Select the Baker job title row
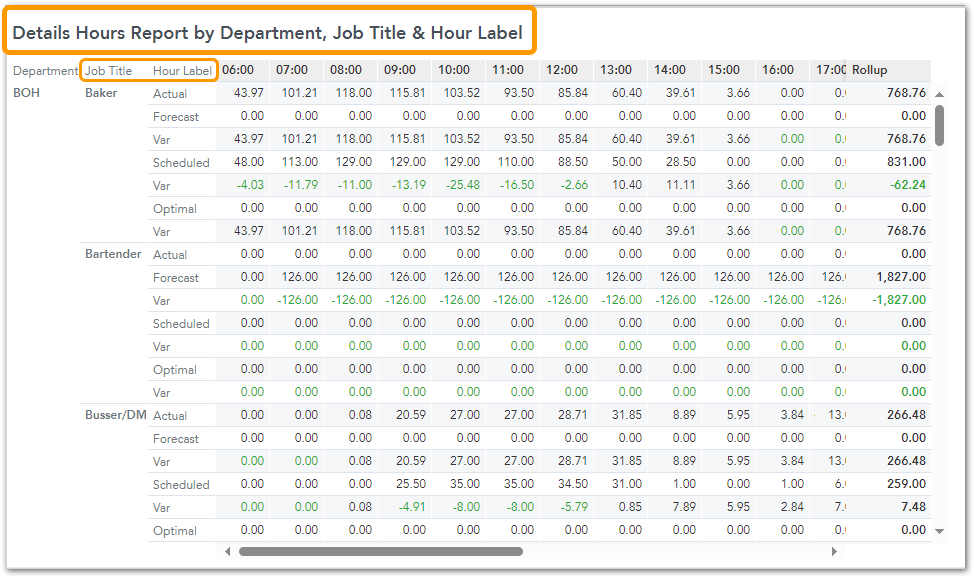Image resolution: width=974 pixels, height=578 pixels. pyautogui.click(x=101, y=93)
